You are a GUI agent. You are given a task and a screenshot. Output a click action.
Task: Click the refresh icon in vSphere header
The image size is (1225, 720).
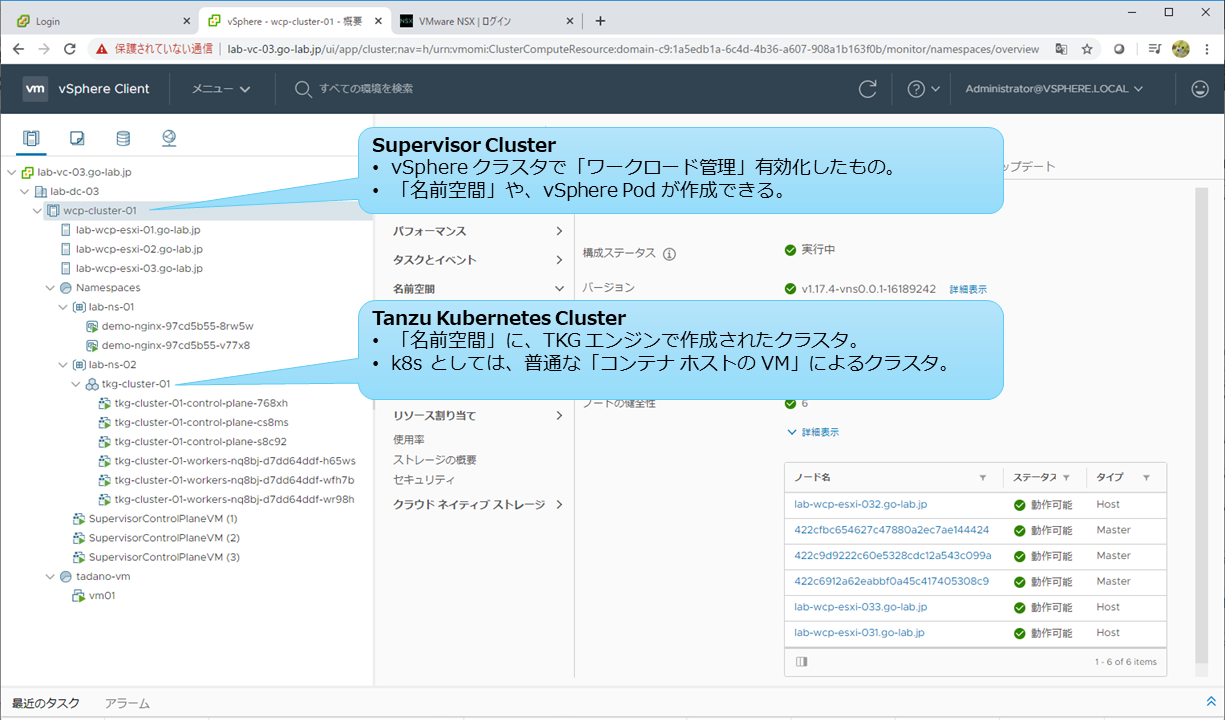(868, 89)
